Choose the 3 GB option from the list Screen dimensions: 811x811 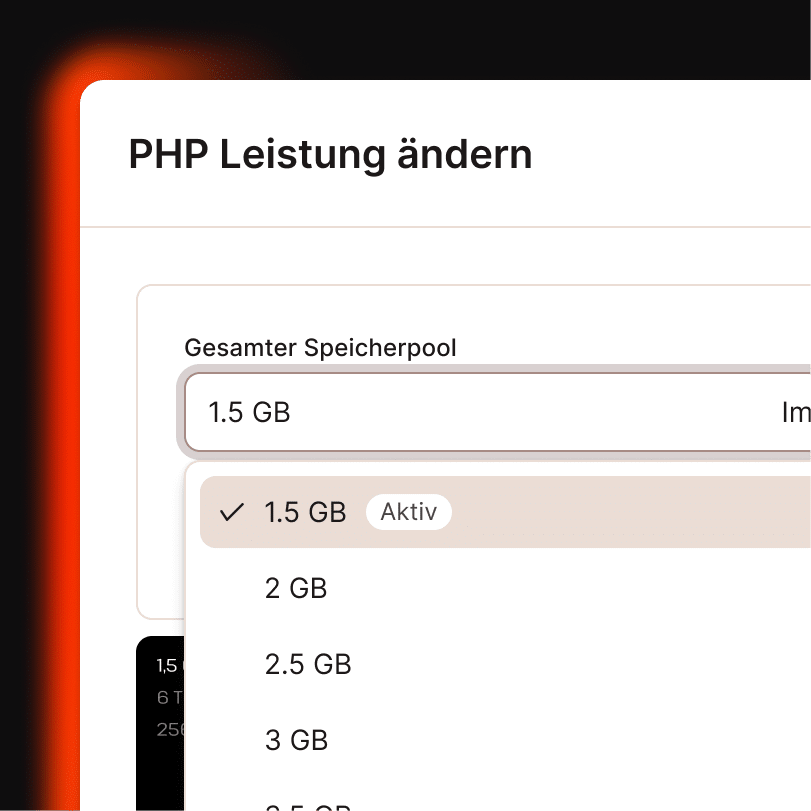pyautogui.click(x=296, y=741)
